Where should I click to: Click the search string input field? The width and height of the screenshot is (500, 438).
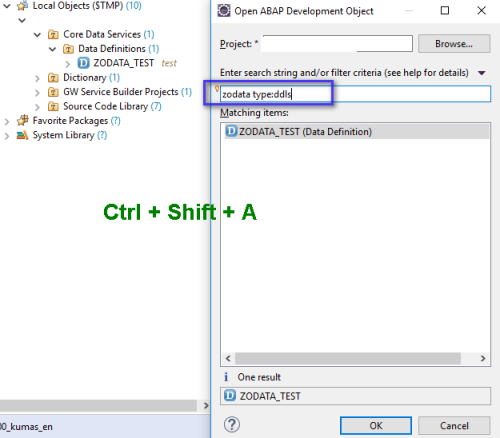tap(355, 94)
